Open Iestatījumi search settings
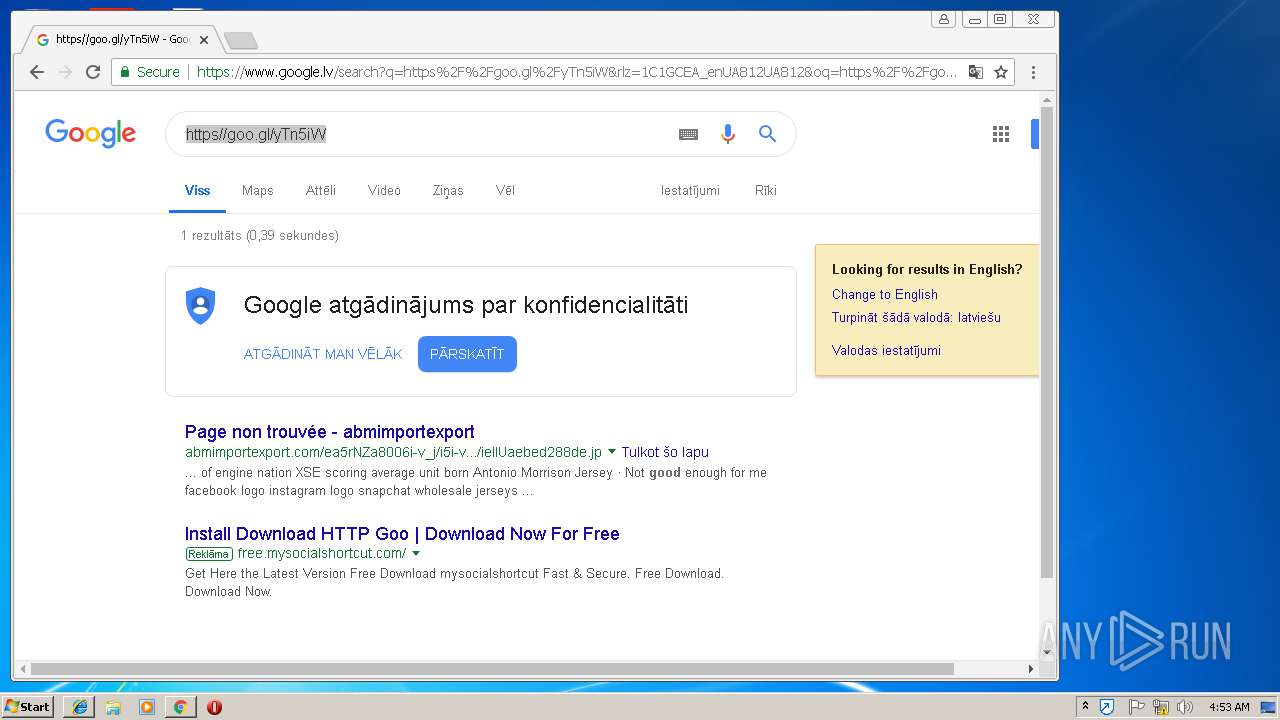The height and width of the screenshot is (720, 1280). (690, 191)
